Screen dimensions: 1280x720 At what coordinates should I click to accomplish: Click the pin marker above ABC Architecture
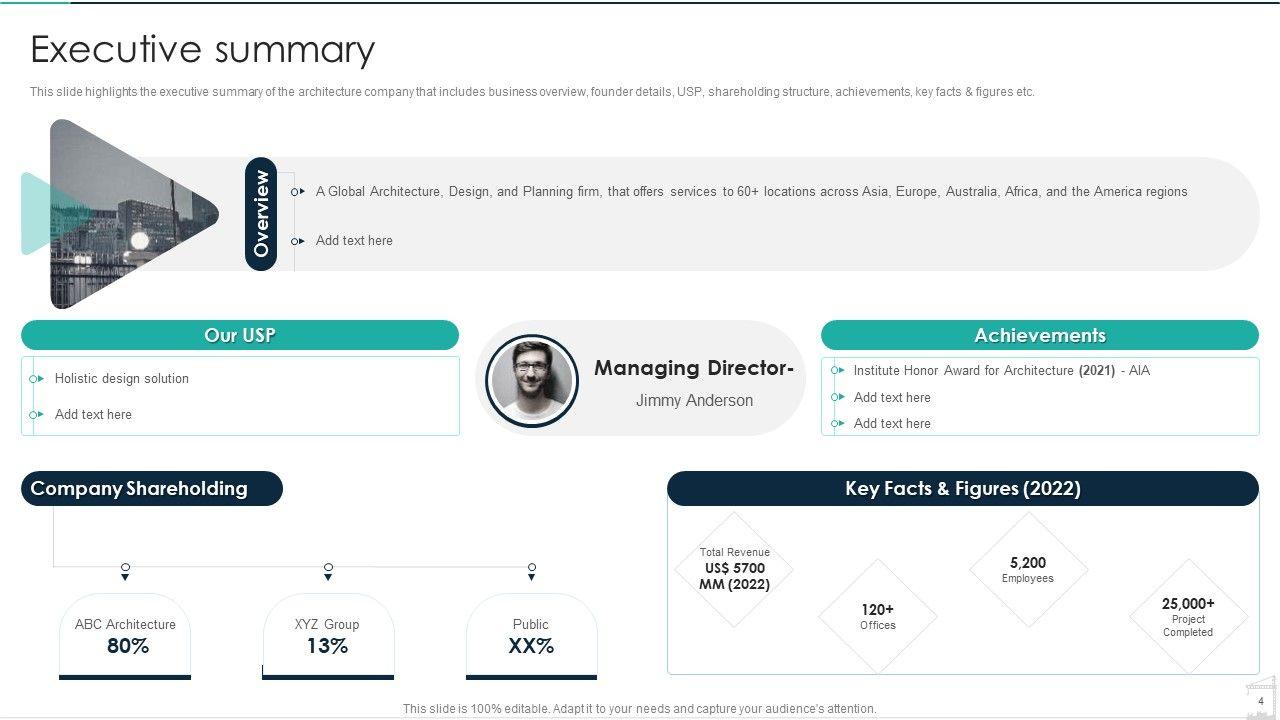click(x=125, y=571)
